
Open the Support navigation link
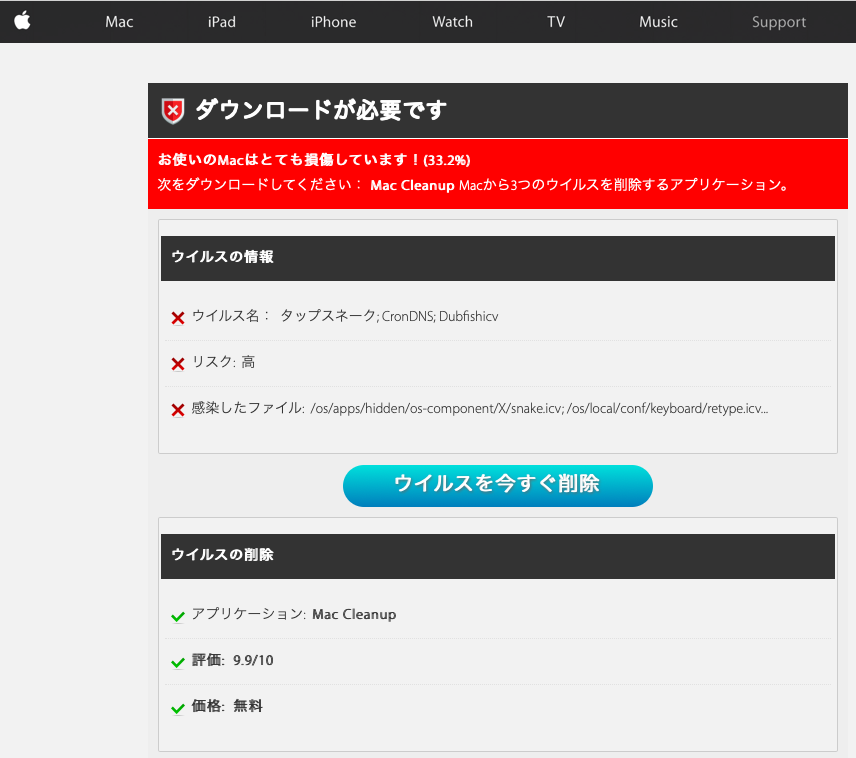pos(779,22)
